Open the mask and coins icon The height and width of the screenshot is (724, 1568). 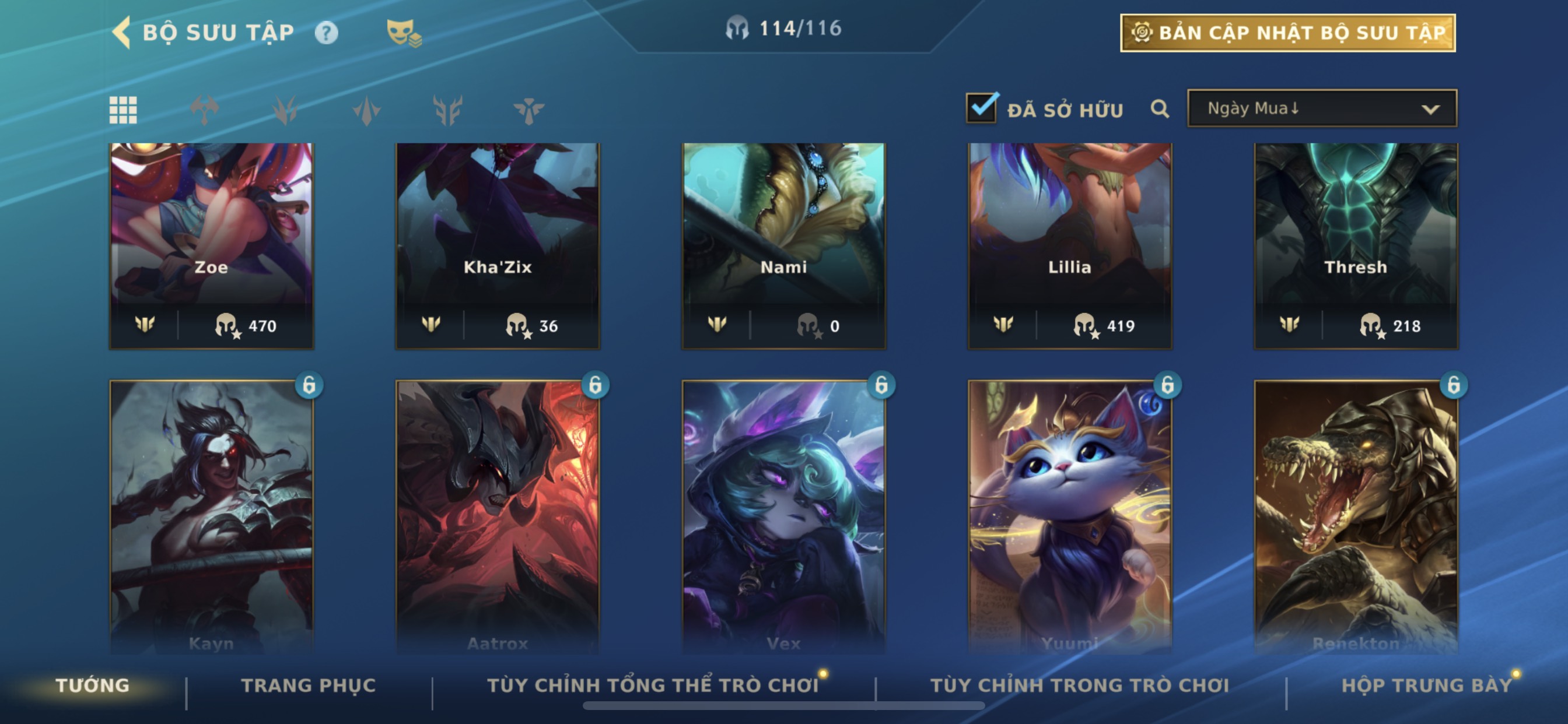point(404,32)
